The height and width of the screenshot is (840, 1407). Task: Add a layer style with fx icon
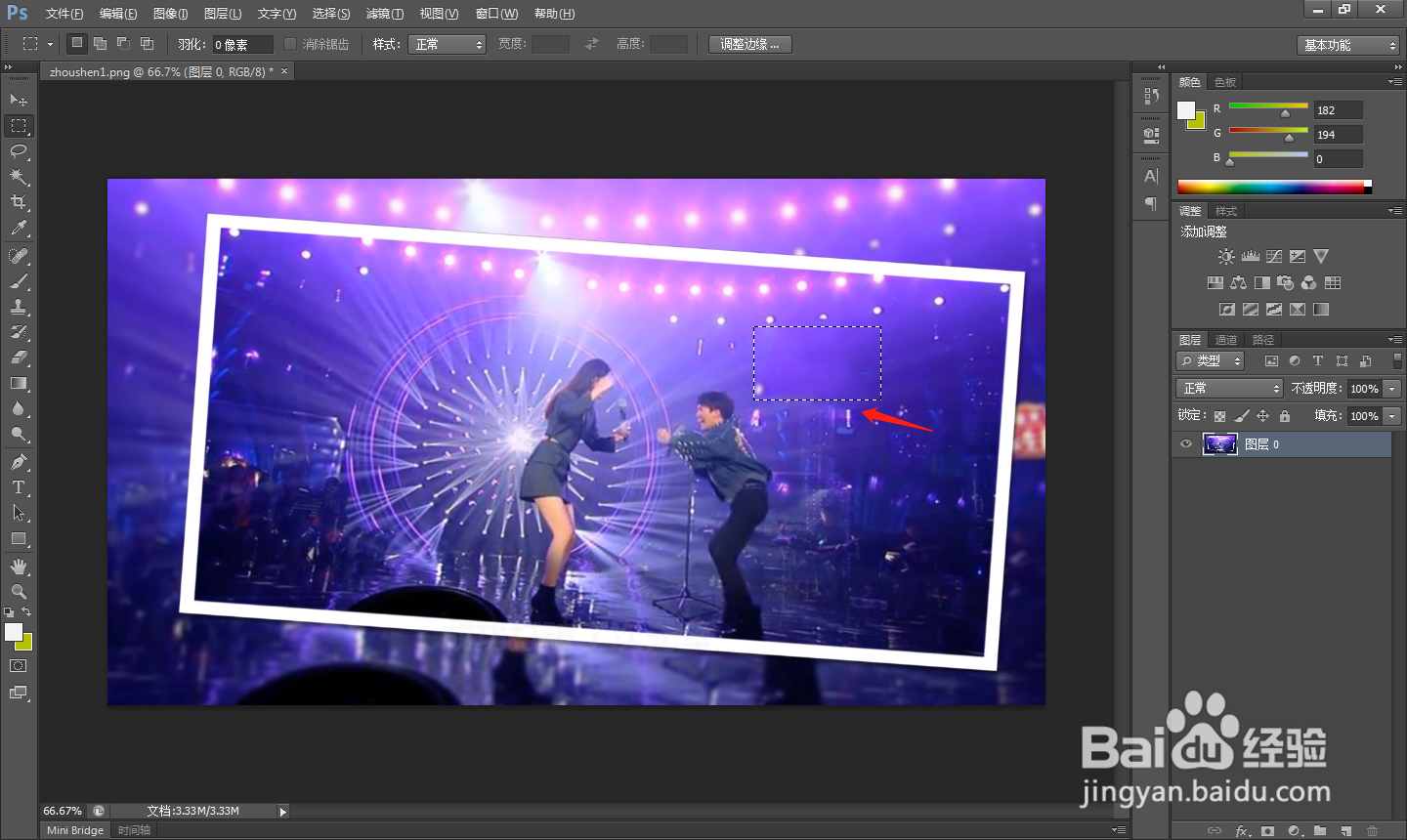point(1242,831)
